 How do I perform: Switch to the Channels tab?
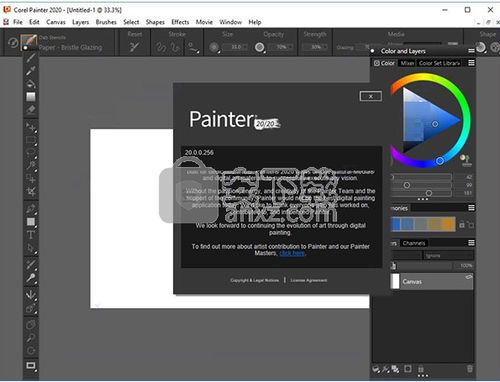[x=414, y=243]
